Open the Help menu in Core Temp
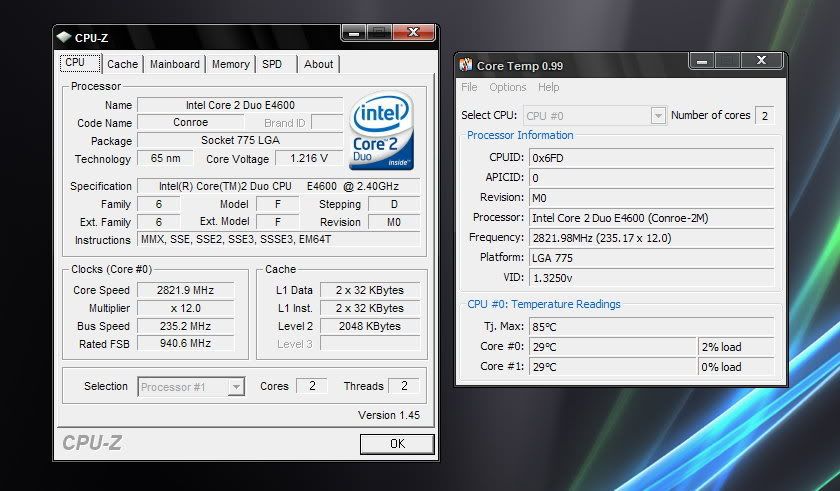 tap(549, 87)
